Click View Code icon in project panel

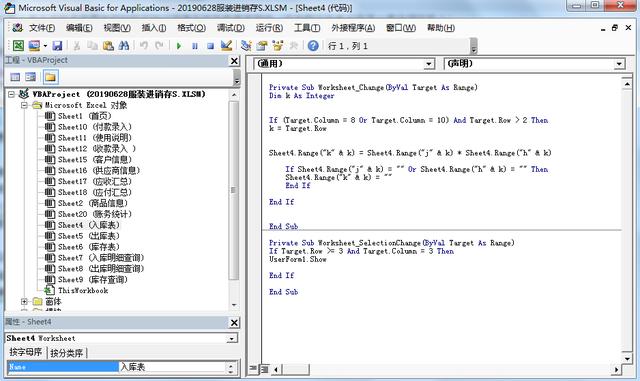(15, 77)
